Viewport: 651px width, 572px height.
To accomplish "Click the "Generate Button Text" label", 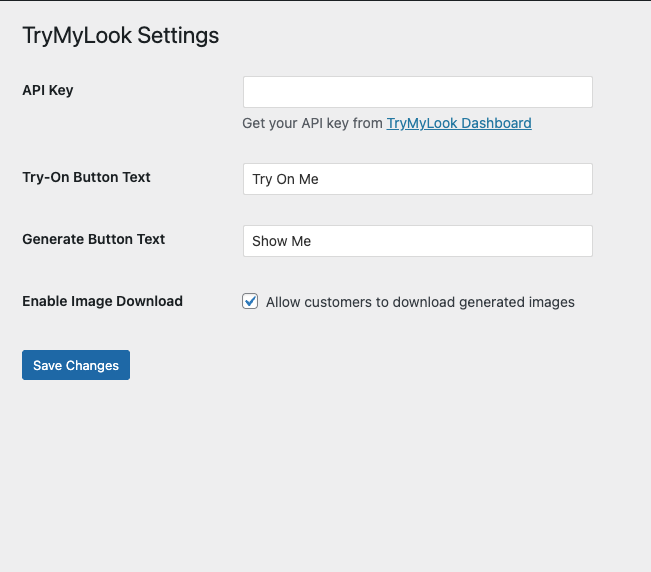I will [x=93, y=239].
